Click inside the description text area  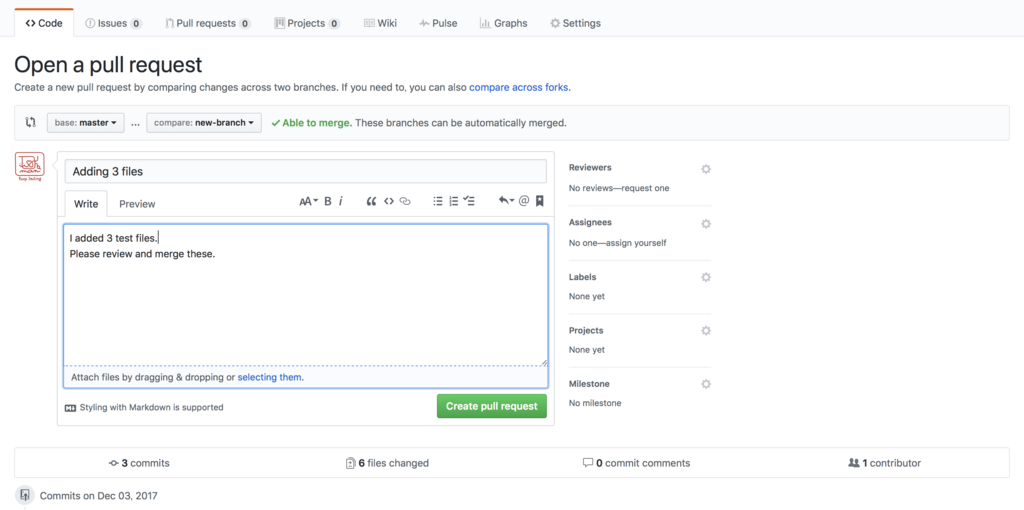(306, 295)
